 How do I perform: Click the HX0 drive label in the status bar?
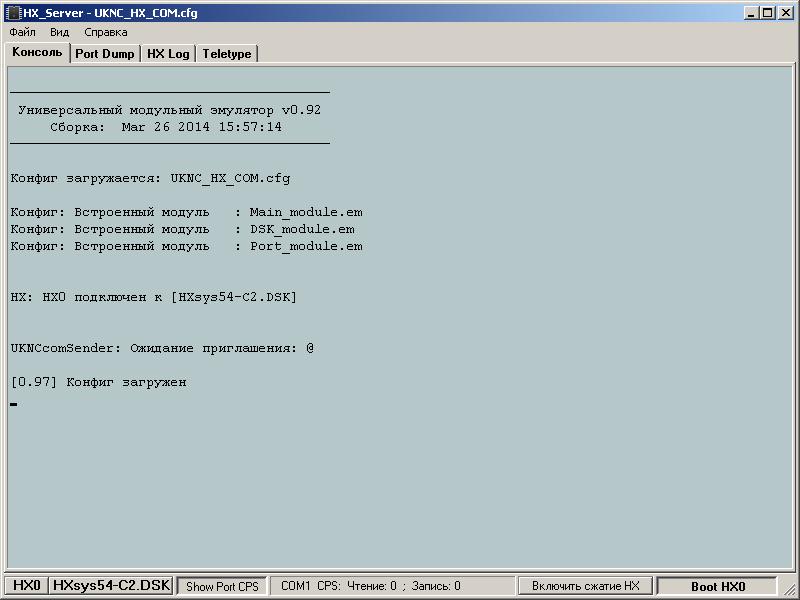[26, 586]
